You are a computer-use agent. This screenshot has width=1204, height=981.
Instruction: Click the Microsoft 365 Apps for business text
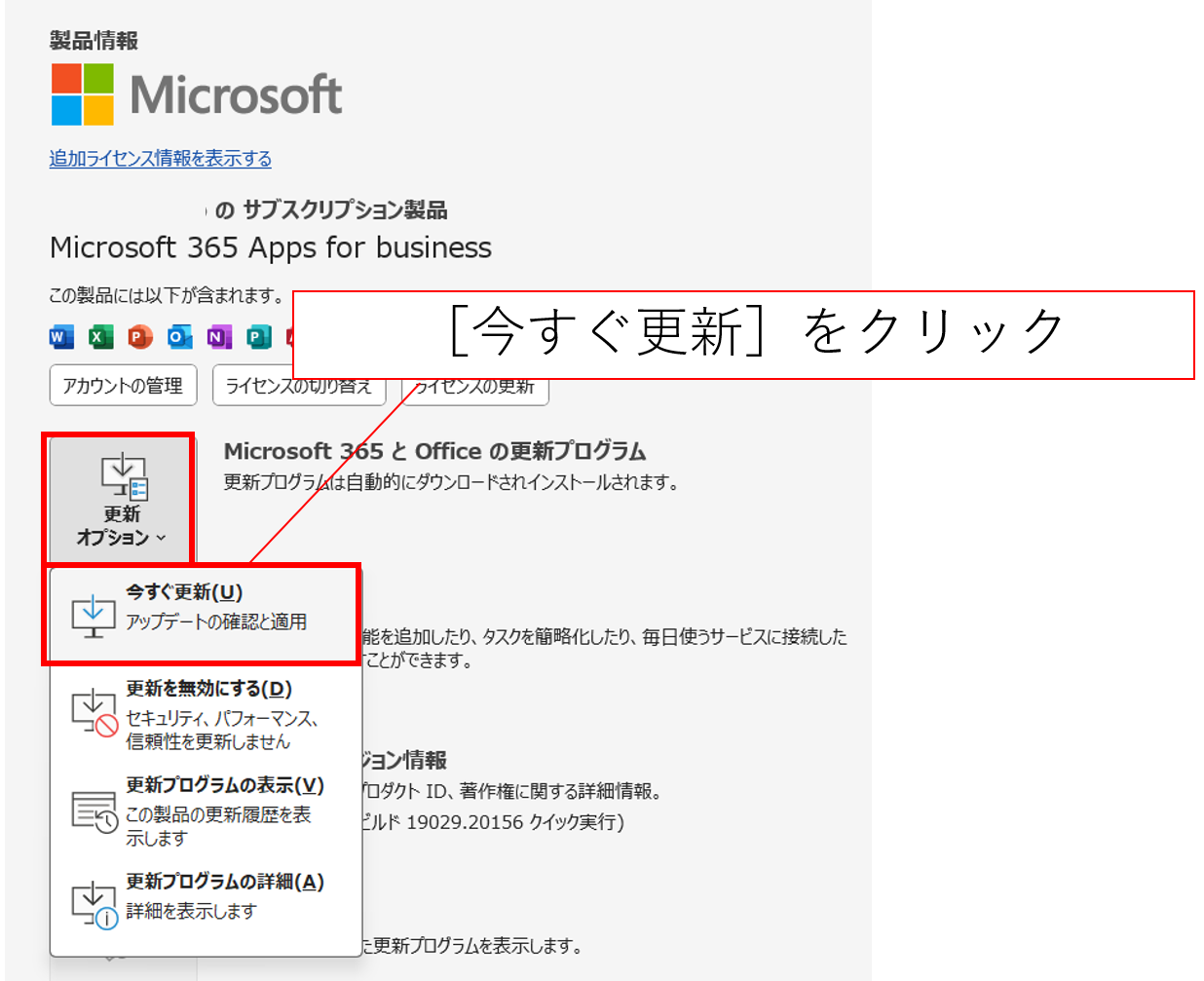[271, 247]
